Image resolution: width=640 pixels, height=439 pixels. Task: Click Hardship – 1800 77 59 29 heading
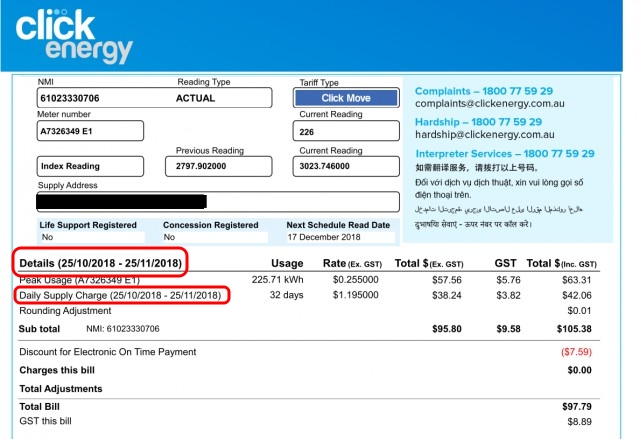[478, 122]
